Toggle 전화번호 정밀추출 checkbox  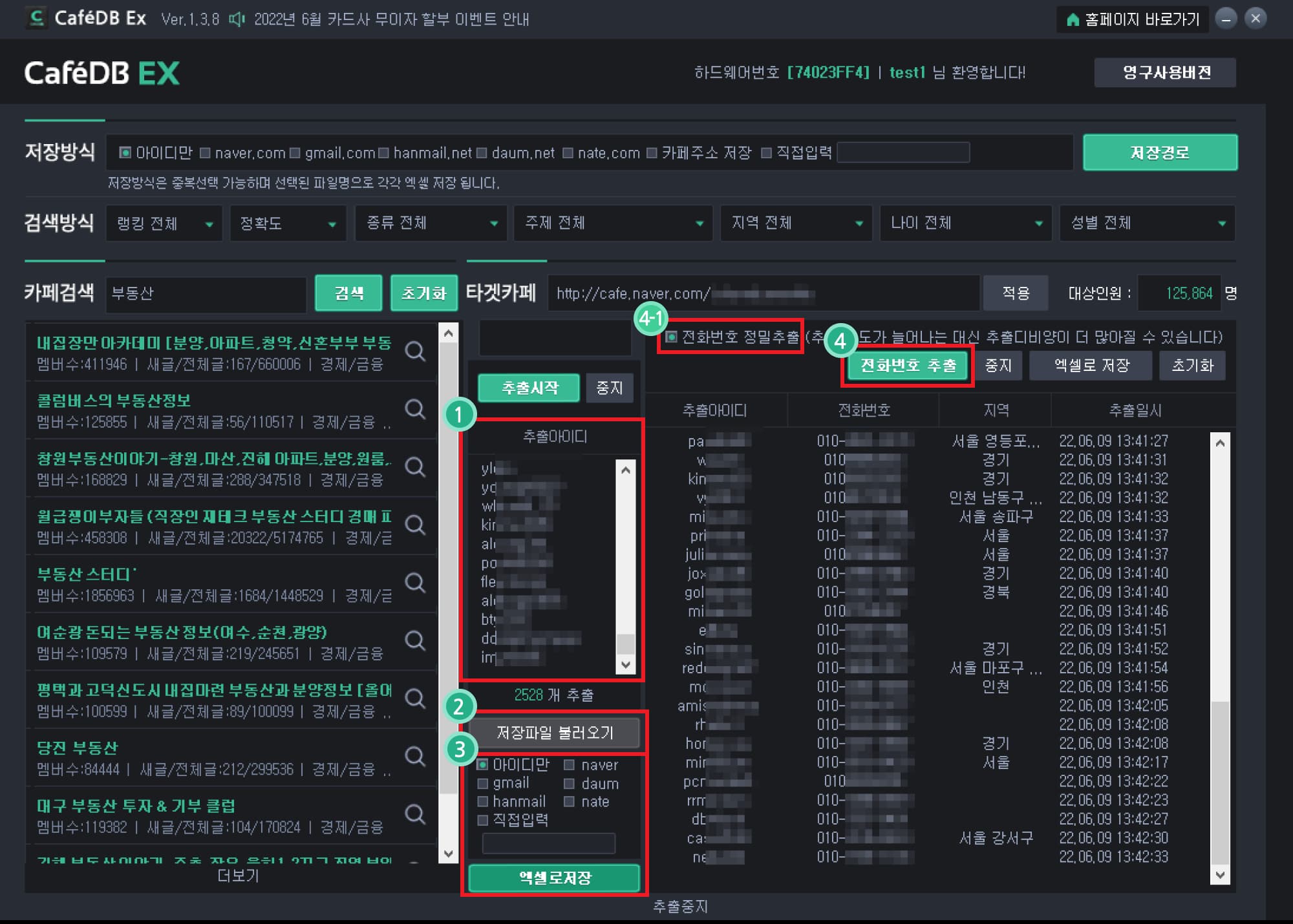pos(672,337)
